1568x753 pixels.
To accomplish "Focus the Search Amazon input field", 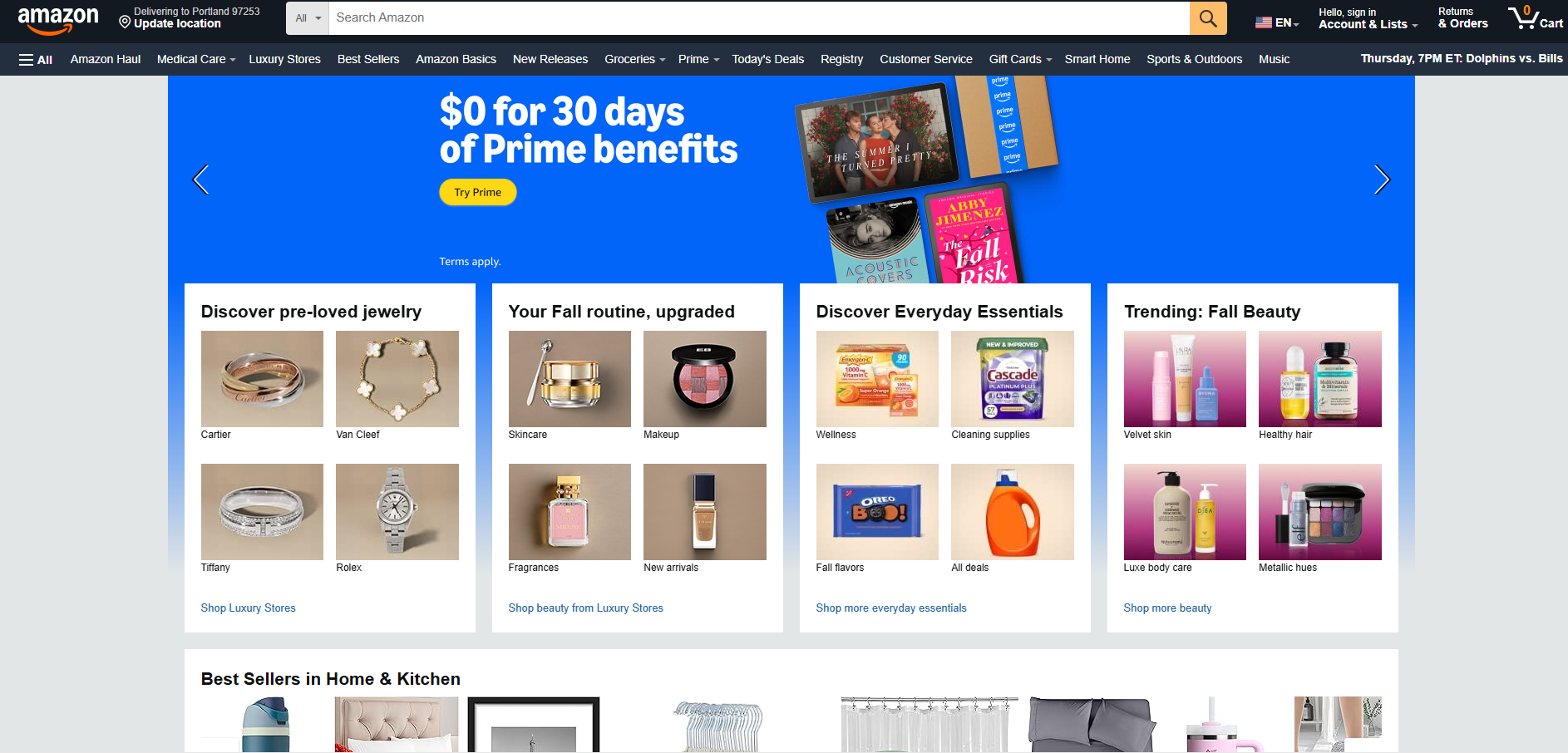I will click(x=759, y=18).
